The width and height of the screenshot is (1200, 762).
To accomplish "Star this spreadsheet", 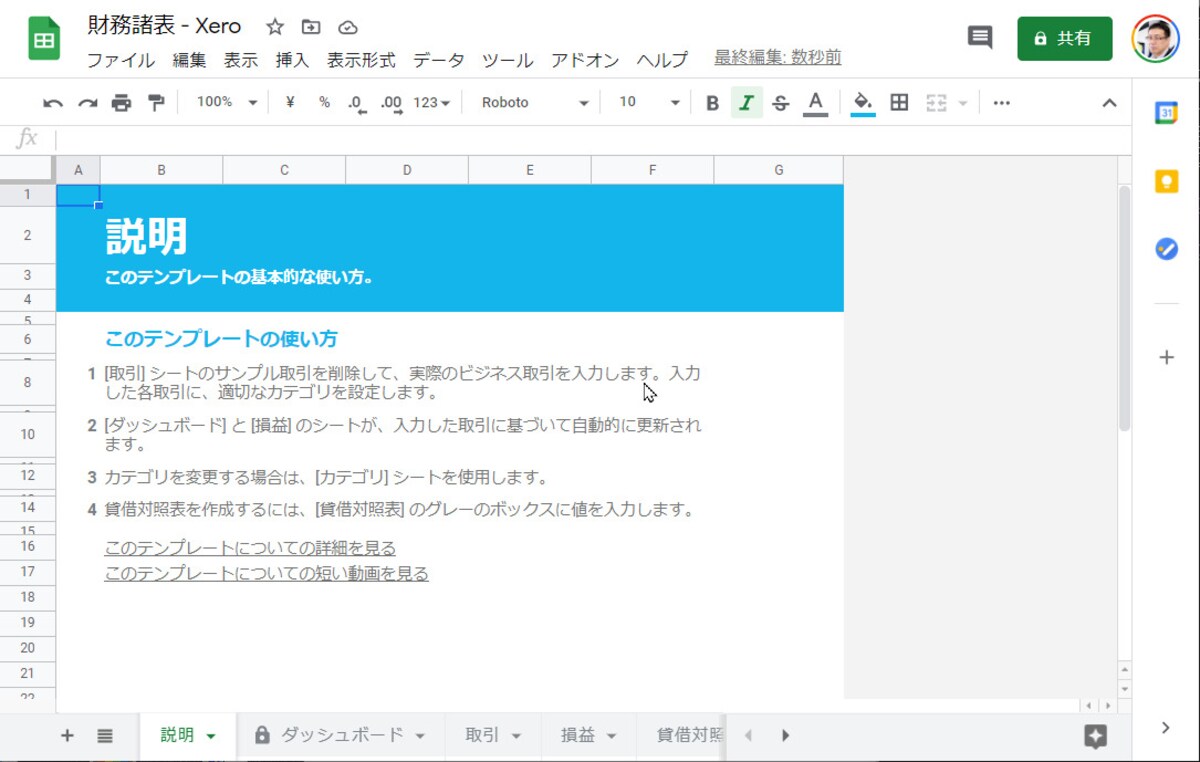I will click(275, 27).
